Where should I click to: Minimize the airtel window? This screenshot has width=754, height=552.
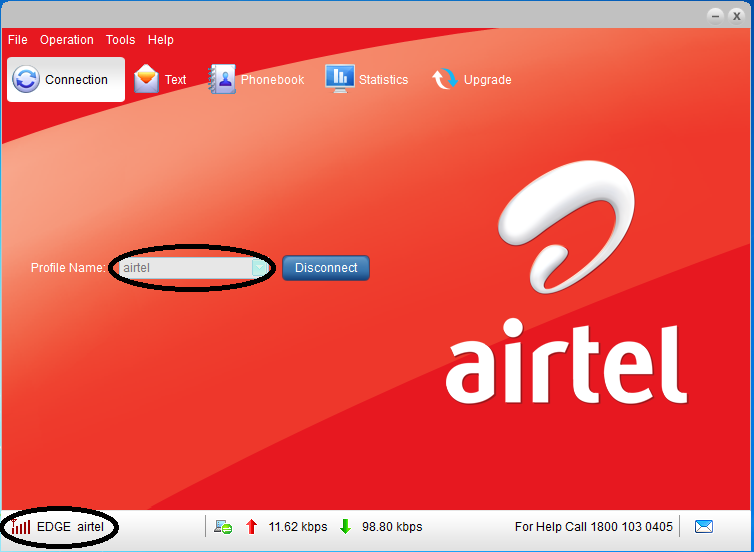coord(715,16)
